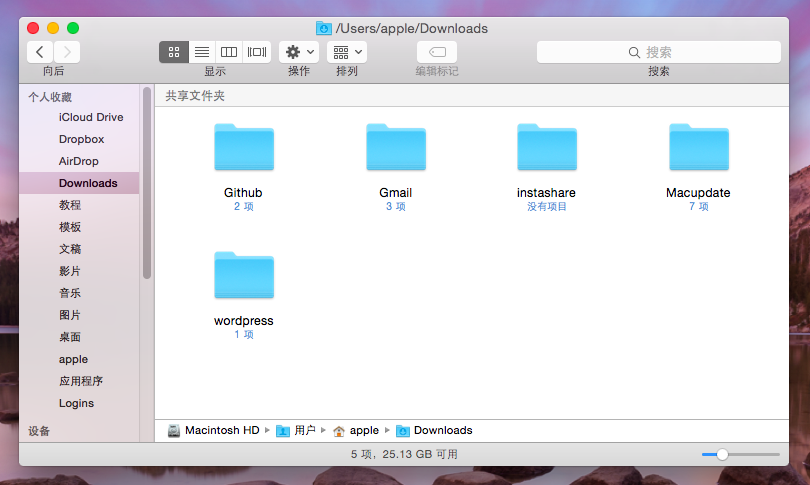Open the arrange-by dropdown

(347, 52)
